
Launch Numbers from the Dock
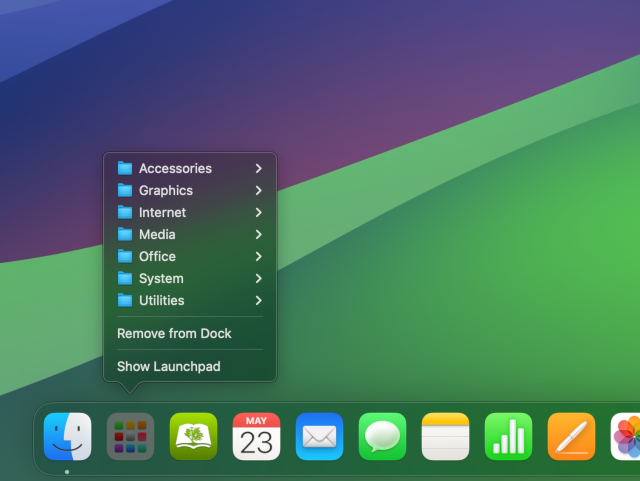(x=508, y=436)
